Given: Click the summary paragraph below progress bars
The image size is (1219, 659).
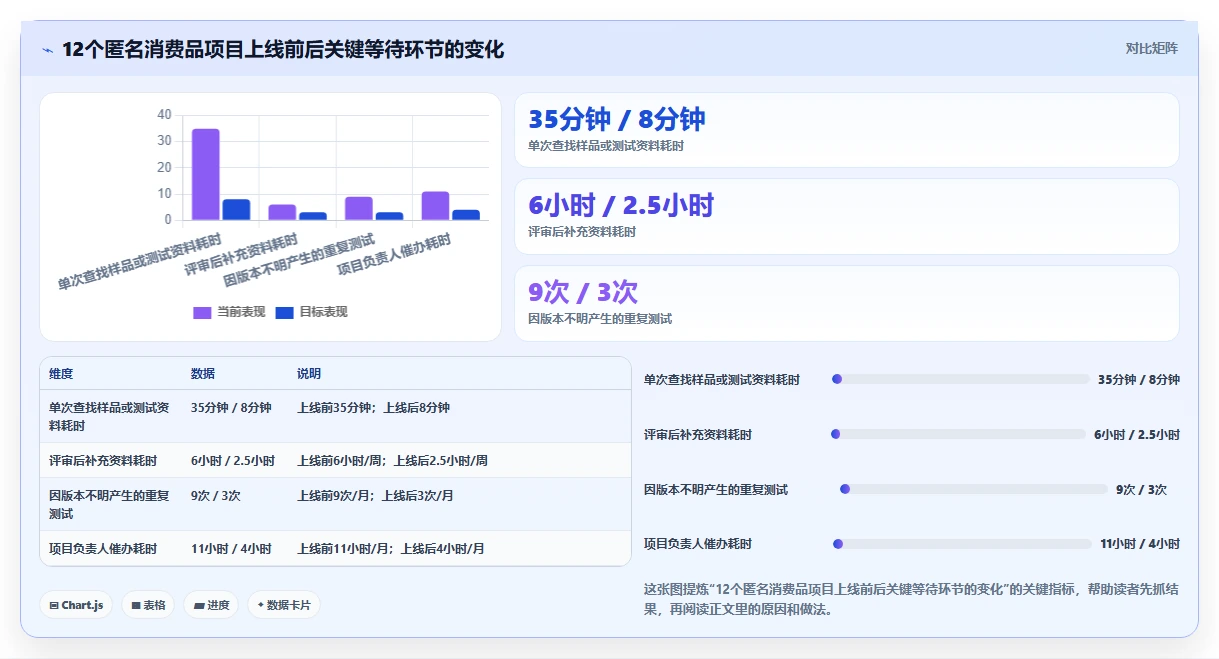Looking at the screenshot, I should point(911,599).
